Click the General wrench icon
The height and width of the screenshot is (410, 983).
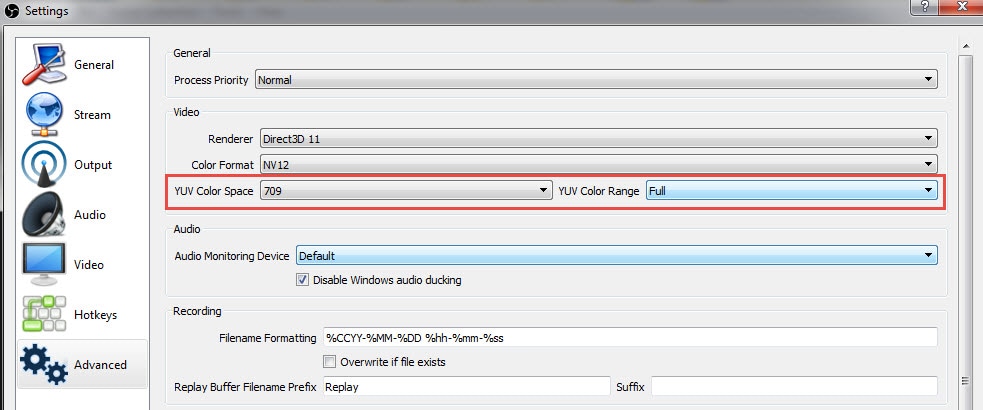(44, 65)
